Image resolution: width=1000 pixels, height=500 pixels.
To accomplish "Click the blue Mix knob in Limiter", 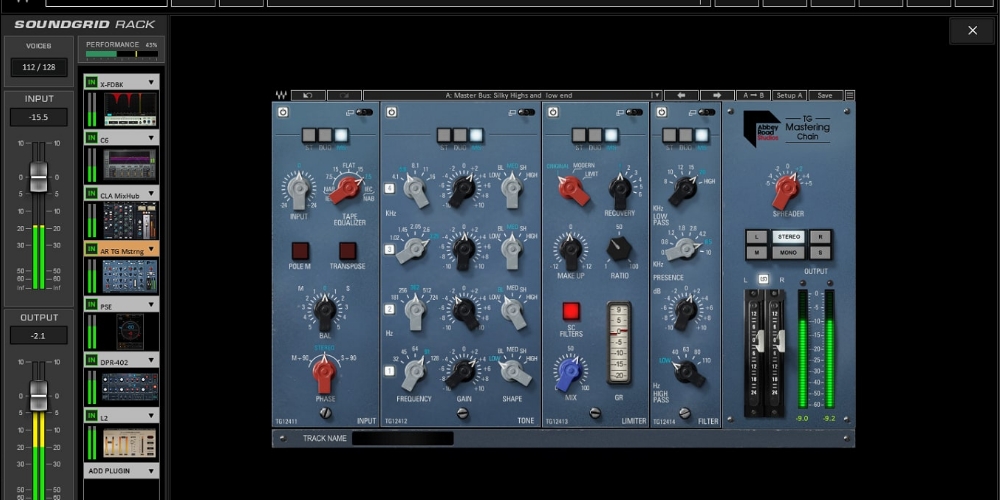I will tap(569, 373).
